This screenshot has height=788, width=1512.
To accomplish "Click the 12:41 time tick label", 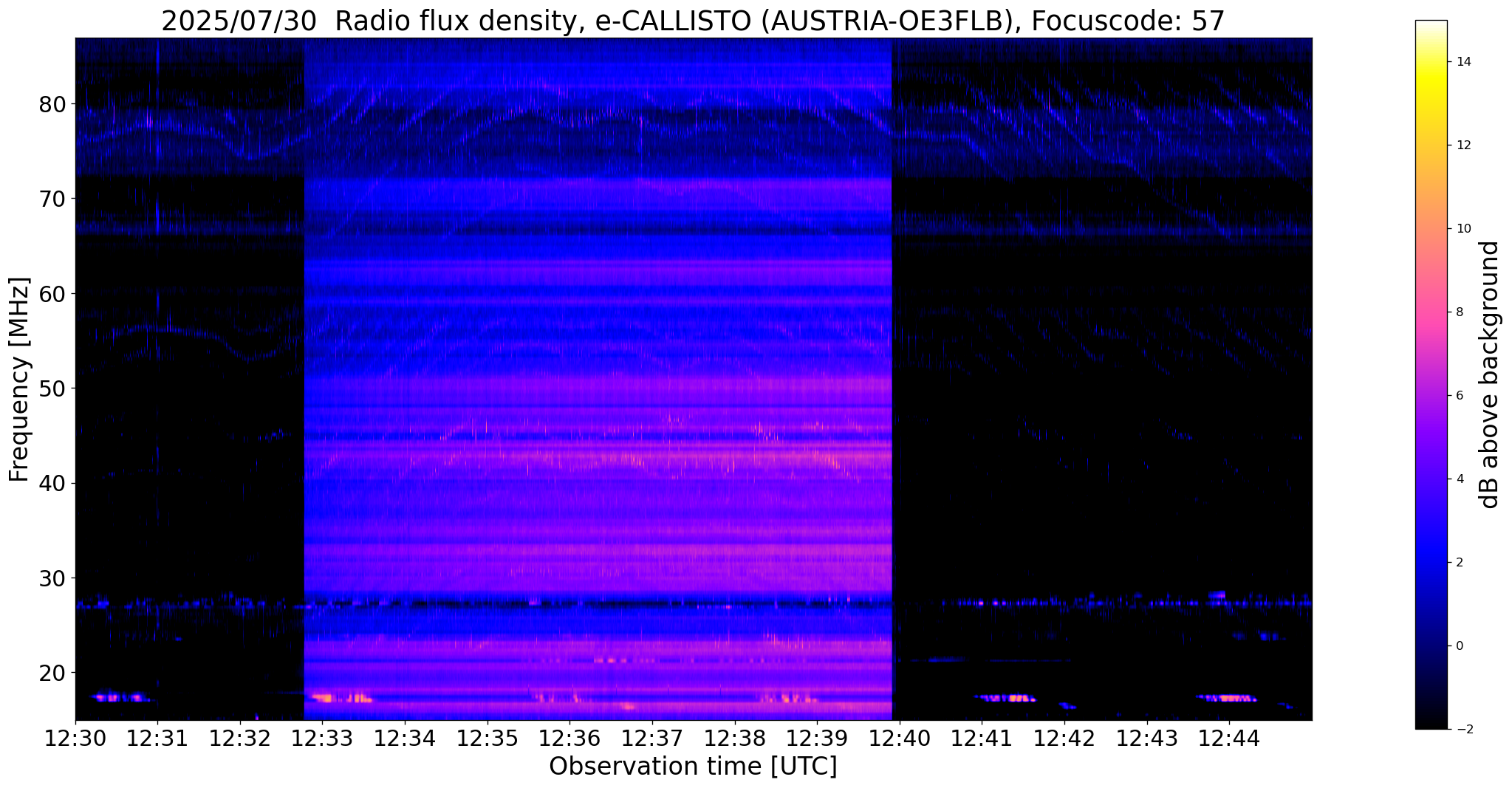I will pos(982,738).
